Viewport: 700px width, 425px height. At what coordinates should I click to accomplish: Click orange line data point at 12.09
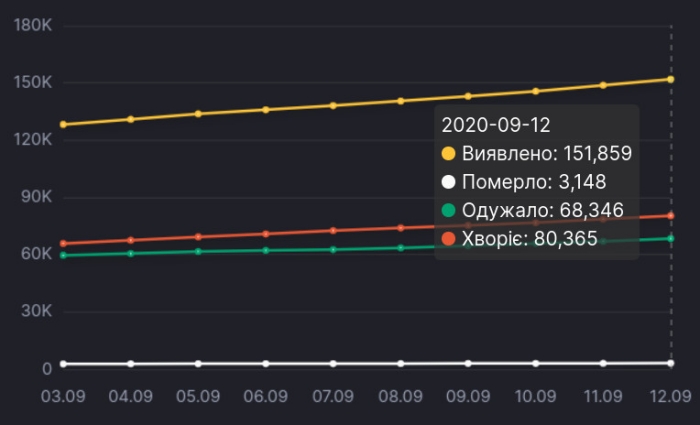[x=671, y=216]
